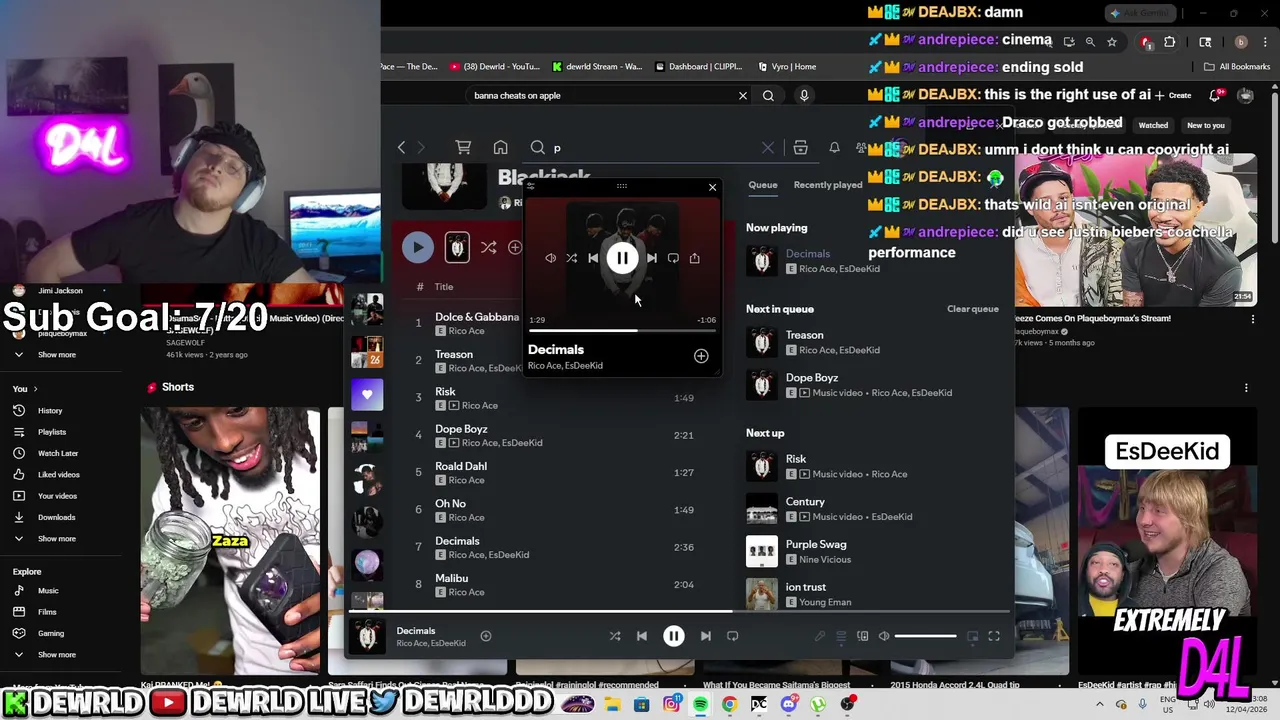The height and width of the screenshot is (720, 1280).
Task: Seek on the mini player progress bar
Action: tap(622, 330)
